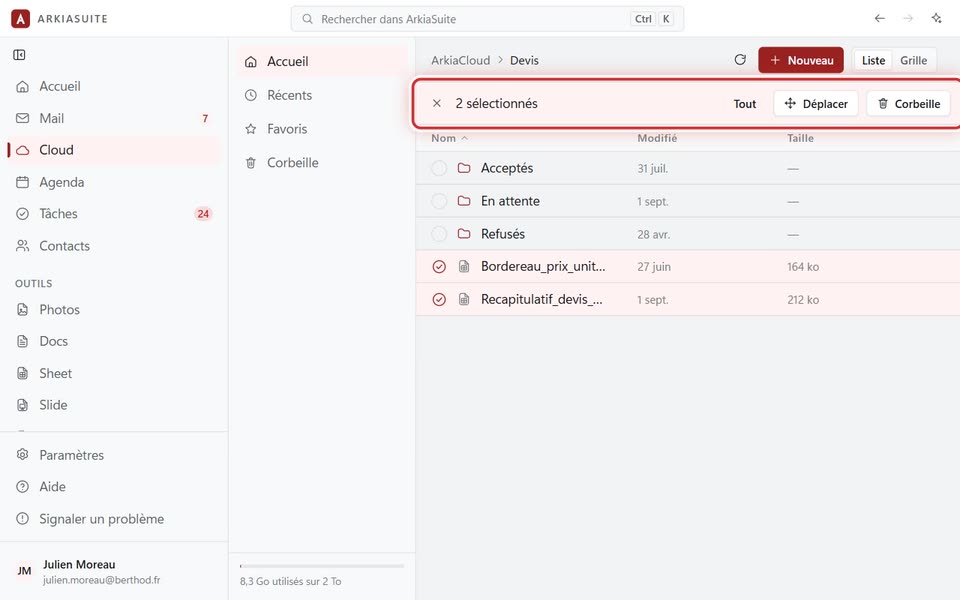The width and height of the screenshot is (960, 600).
Task: Open Favoris in the Cloud panel
Action: (322, 129)
